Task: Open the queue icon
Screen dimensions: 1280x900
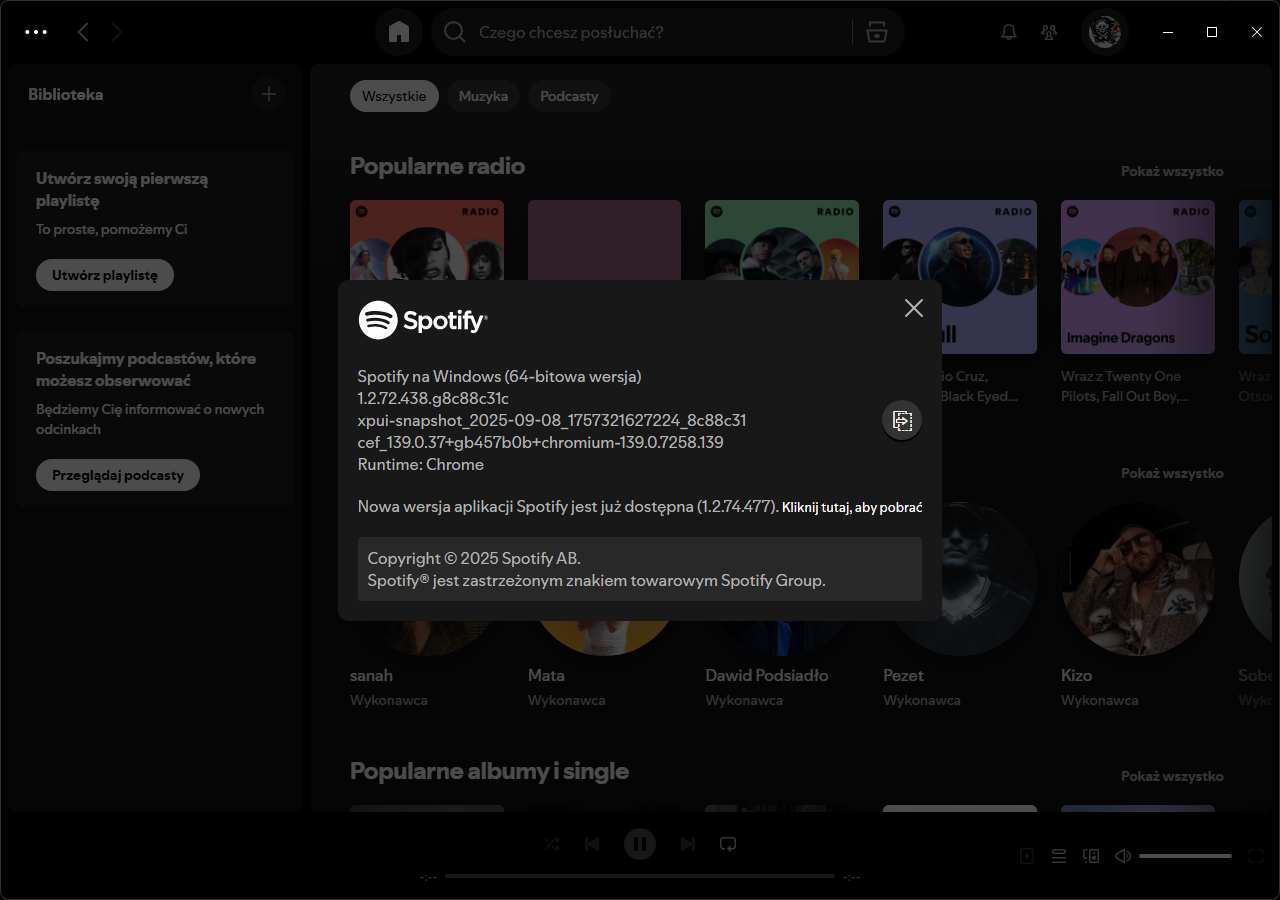Action: pos(1058,856)
